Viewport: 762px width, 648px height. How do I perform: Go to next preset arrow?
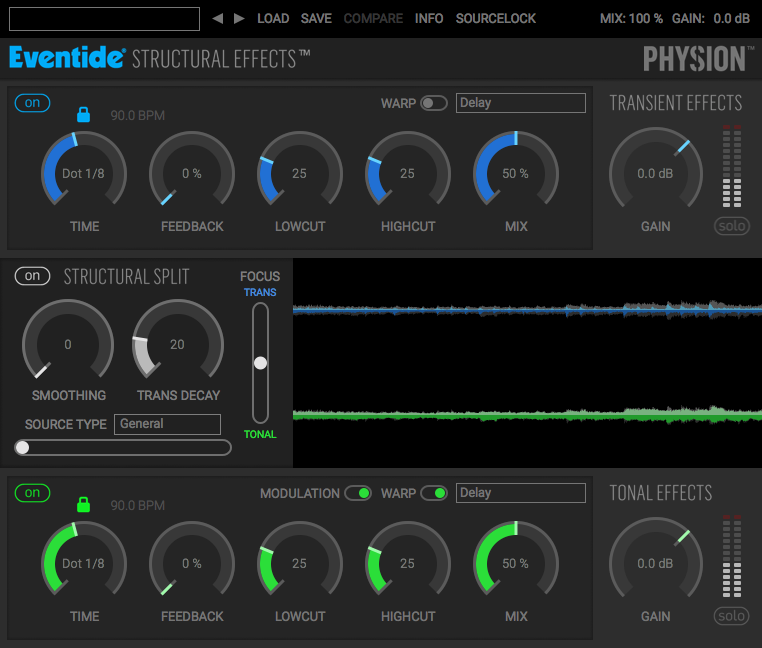(239, 18)
